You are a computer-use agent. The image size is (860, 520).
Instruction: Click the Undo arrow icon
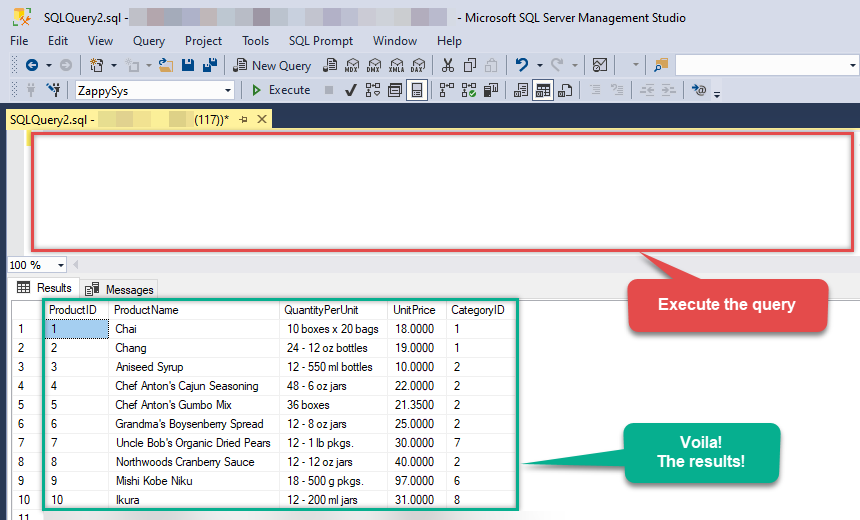pyautogui.click(x=522, y=65)
